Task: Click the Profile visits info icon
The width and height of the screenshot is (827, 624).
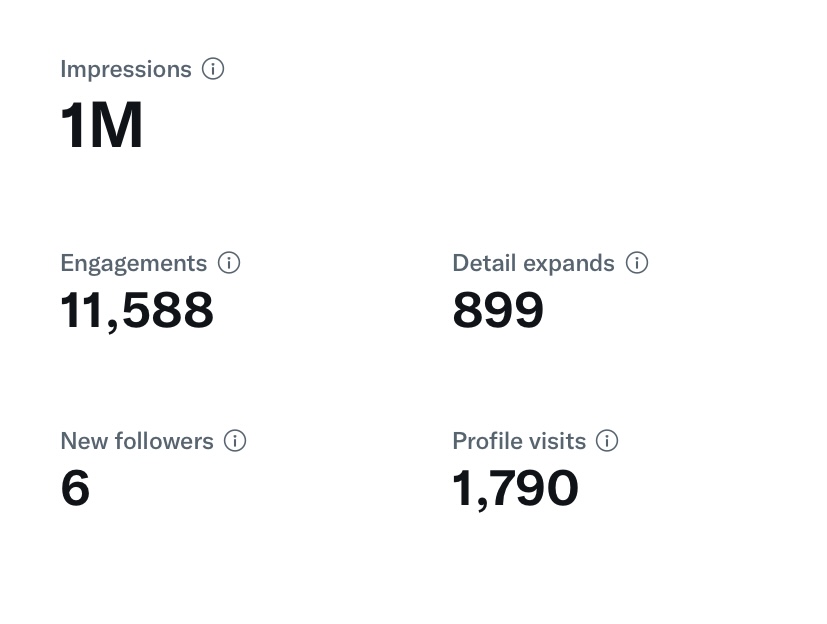Action: coord(607,440)
